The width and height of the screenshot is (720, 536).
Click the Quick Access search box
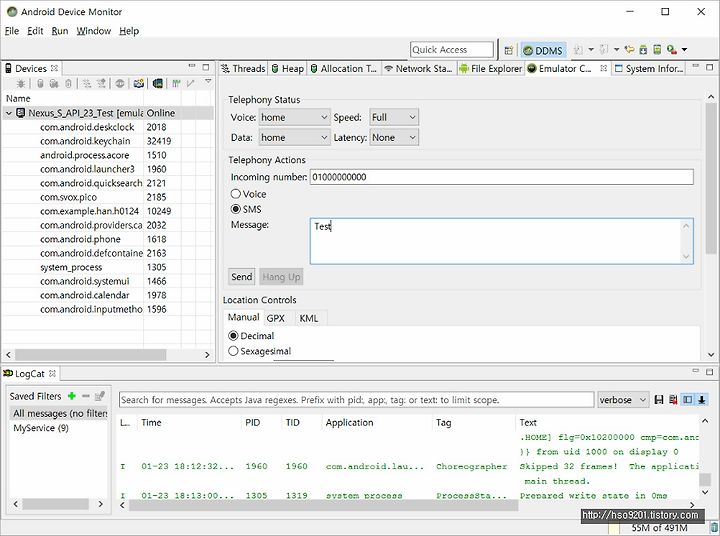[452, 50]
